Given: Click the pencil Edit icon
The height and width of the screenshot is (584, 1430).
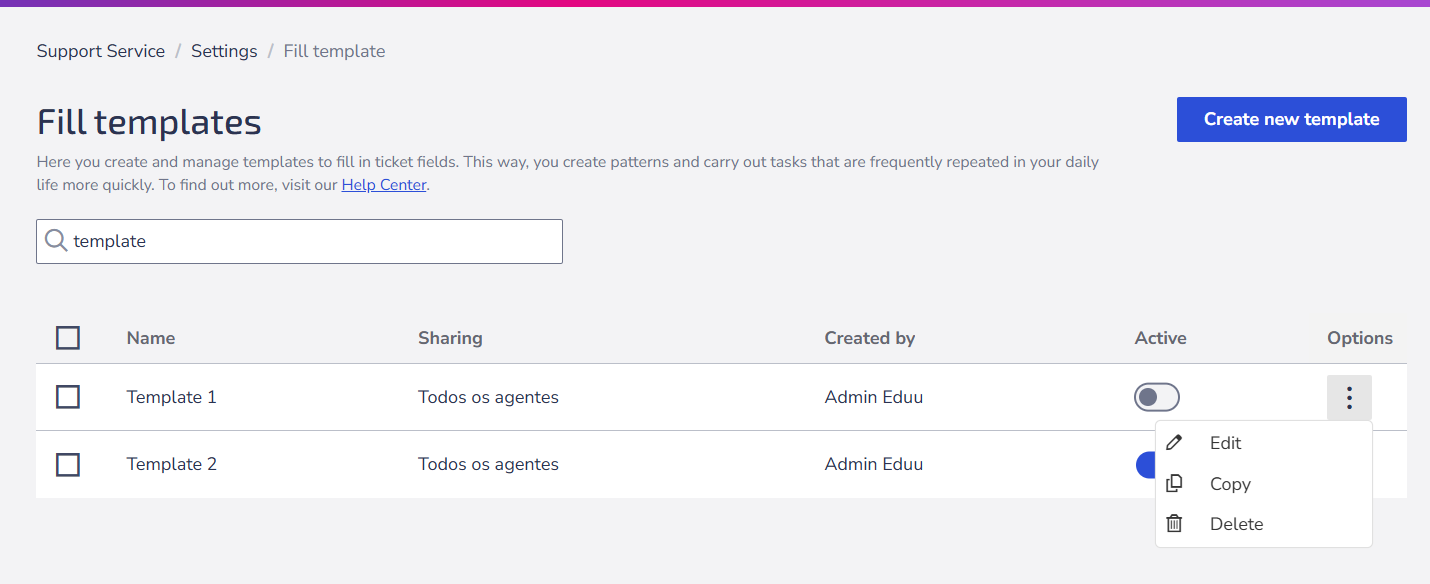Looking at the screenshot, I should (1174, 442).
